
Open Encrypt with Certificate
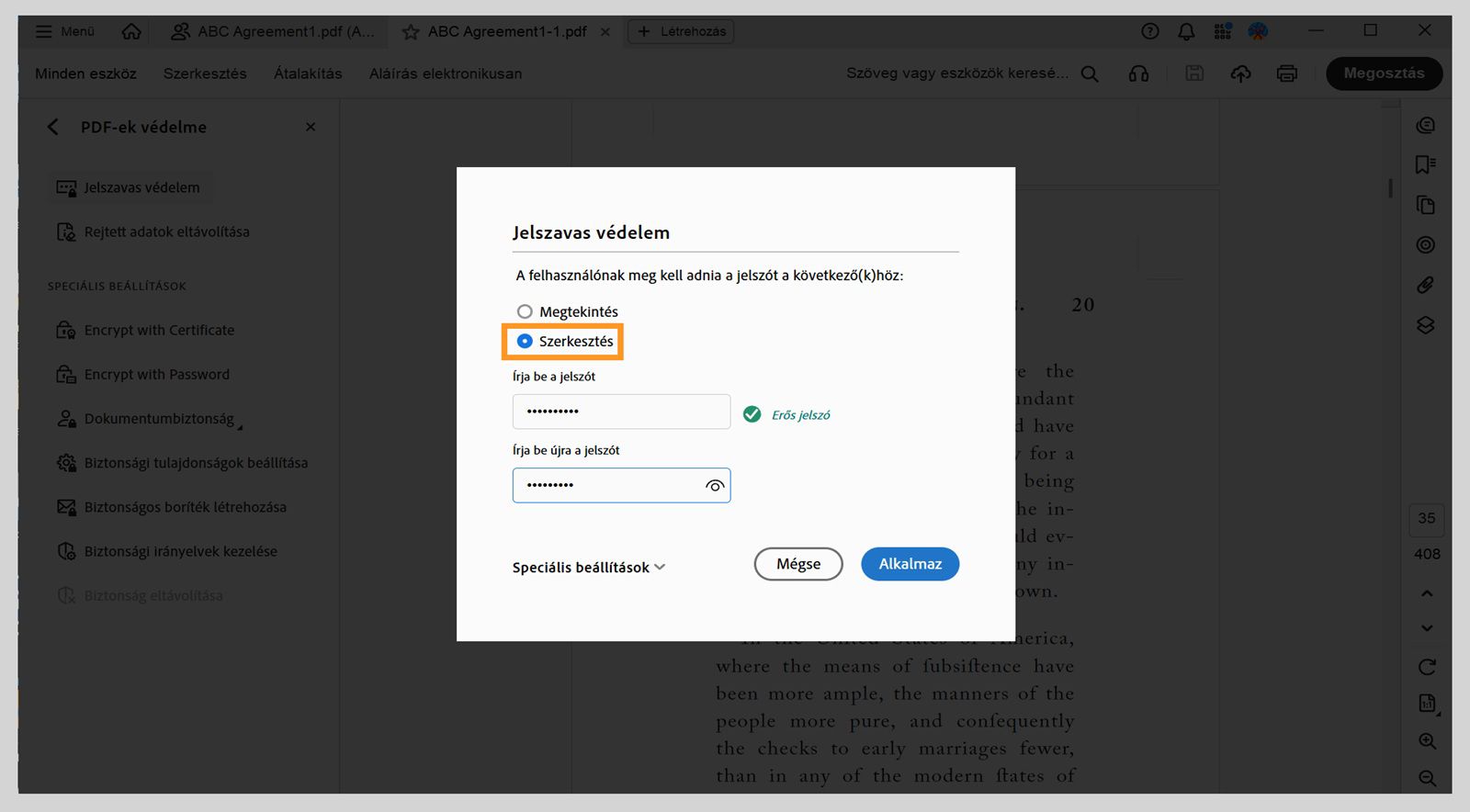point(145,330)
